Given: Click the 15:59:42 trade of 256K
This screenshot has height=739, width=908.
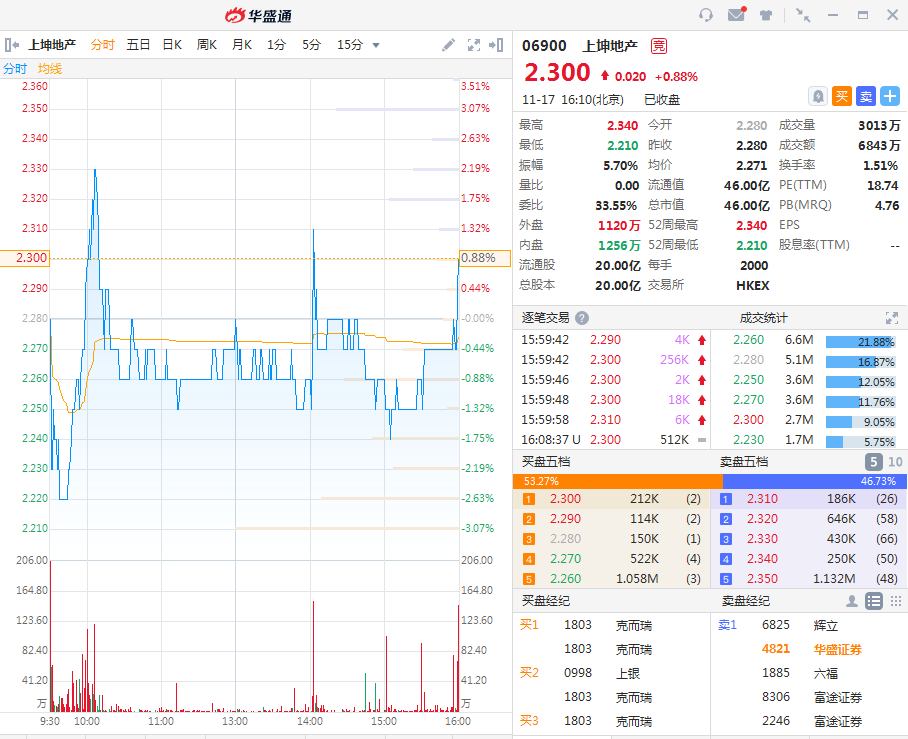Looking at the screenshot, I should tap(613, 360).
